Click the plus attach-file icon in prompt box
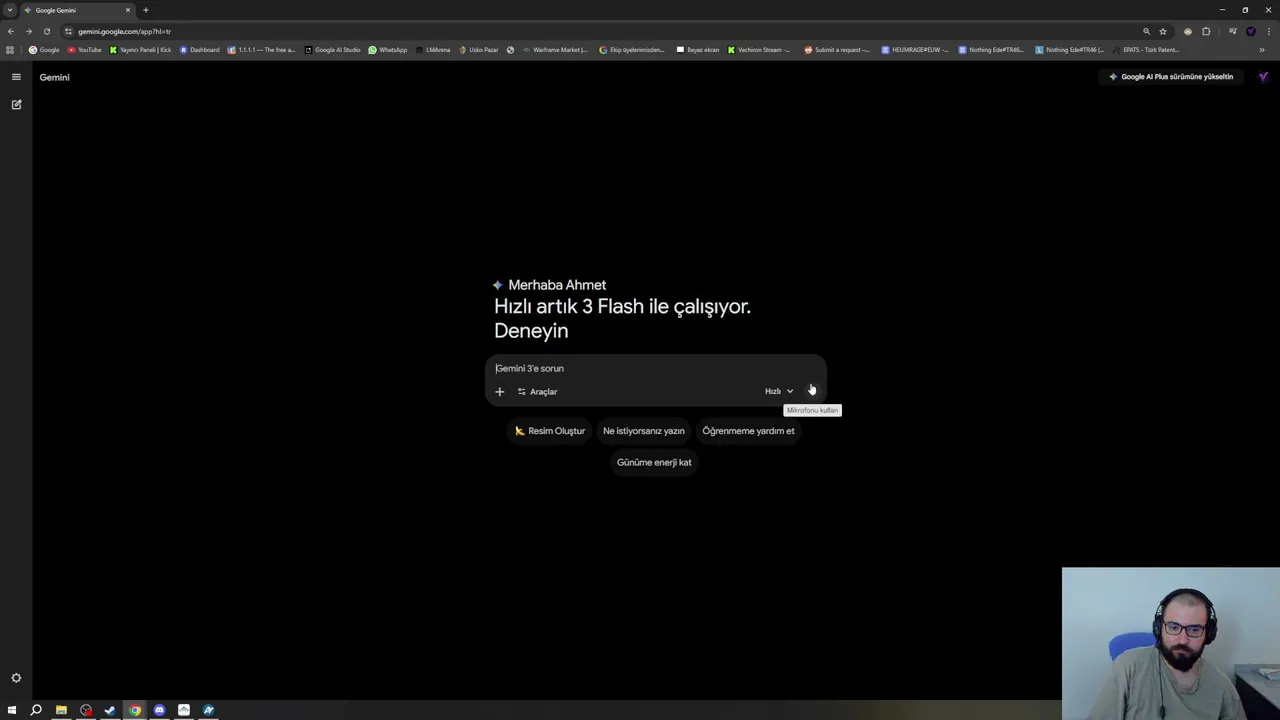The image size is (1280, 720). pyautogui.click(x=500, y=392)
